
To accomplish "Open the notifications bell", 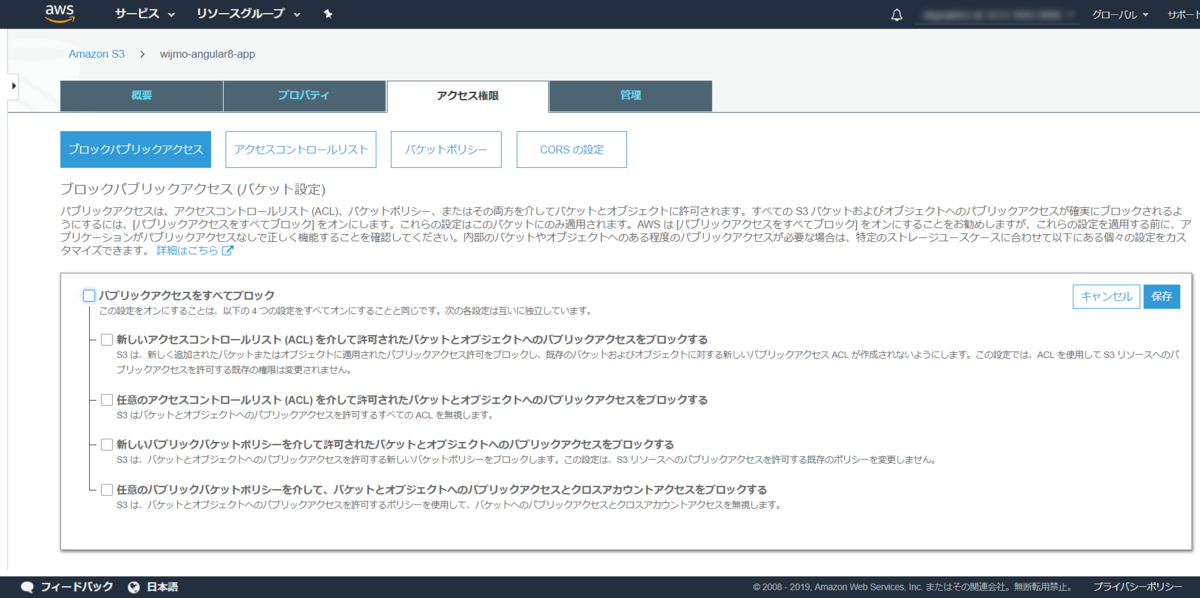I will [x=897, y=15].
